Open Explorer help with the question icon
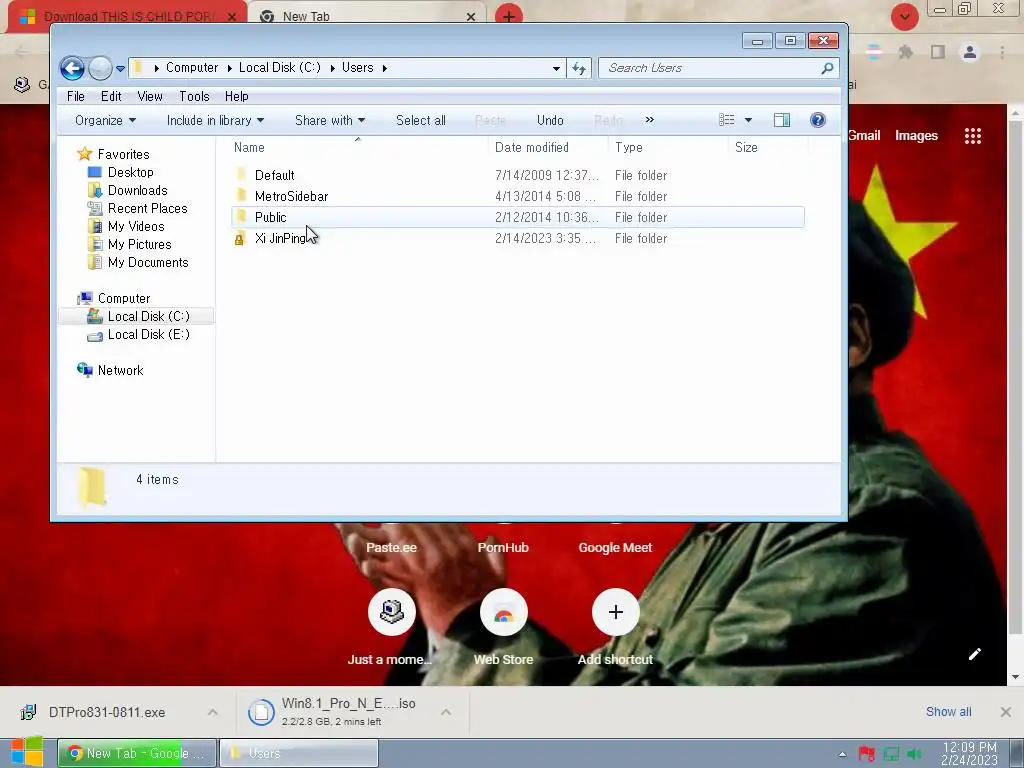This screenshot has height=768, width=1024. [x=818, y=120]
